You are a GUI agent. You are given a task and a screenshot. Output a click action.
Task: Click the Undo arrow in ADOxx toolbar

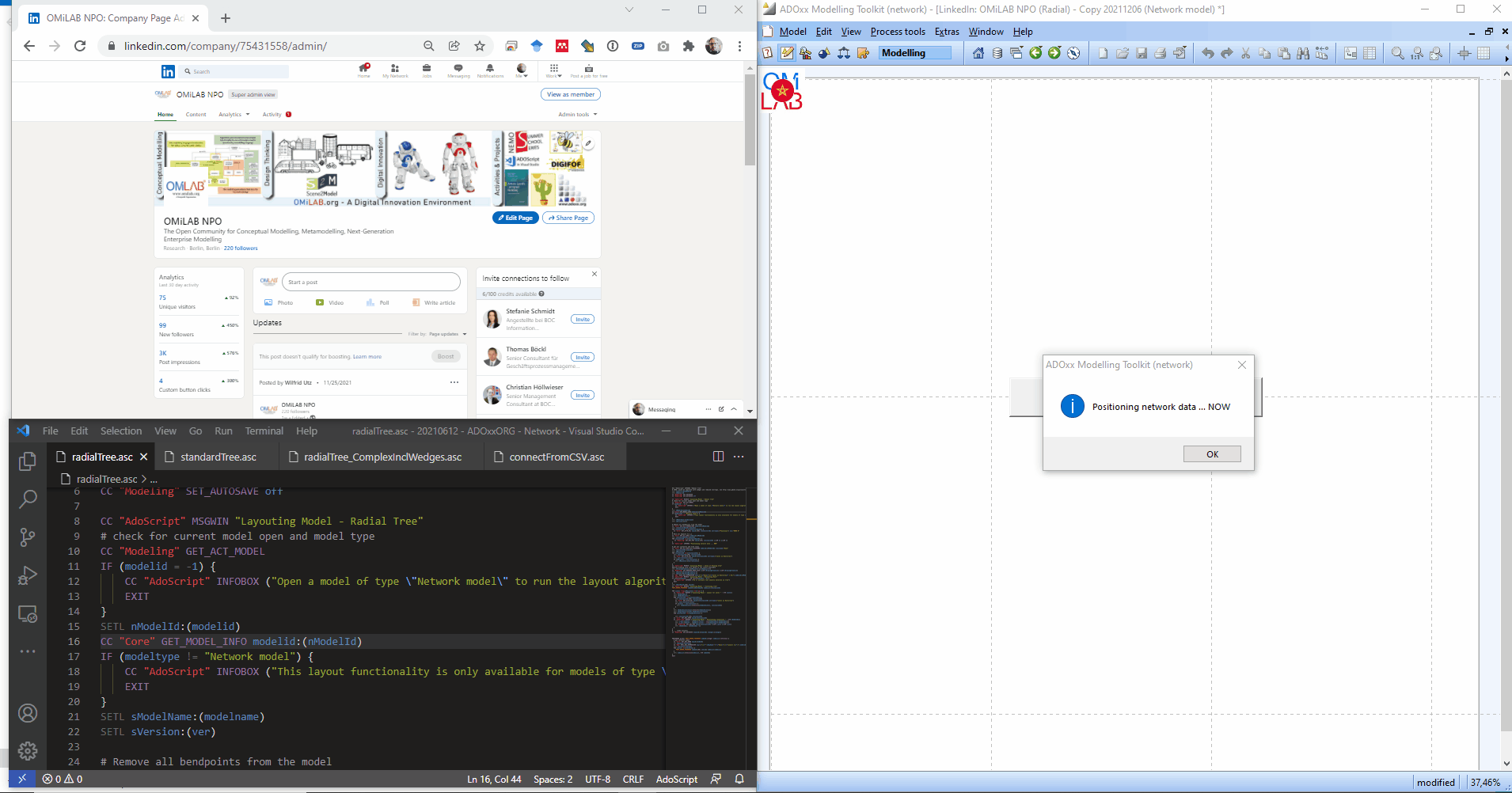tap(1207, 53)
